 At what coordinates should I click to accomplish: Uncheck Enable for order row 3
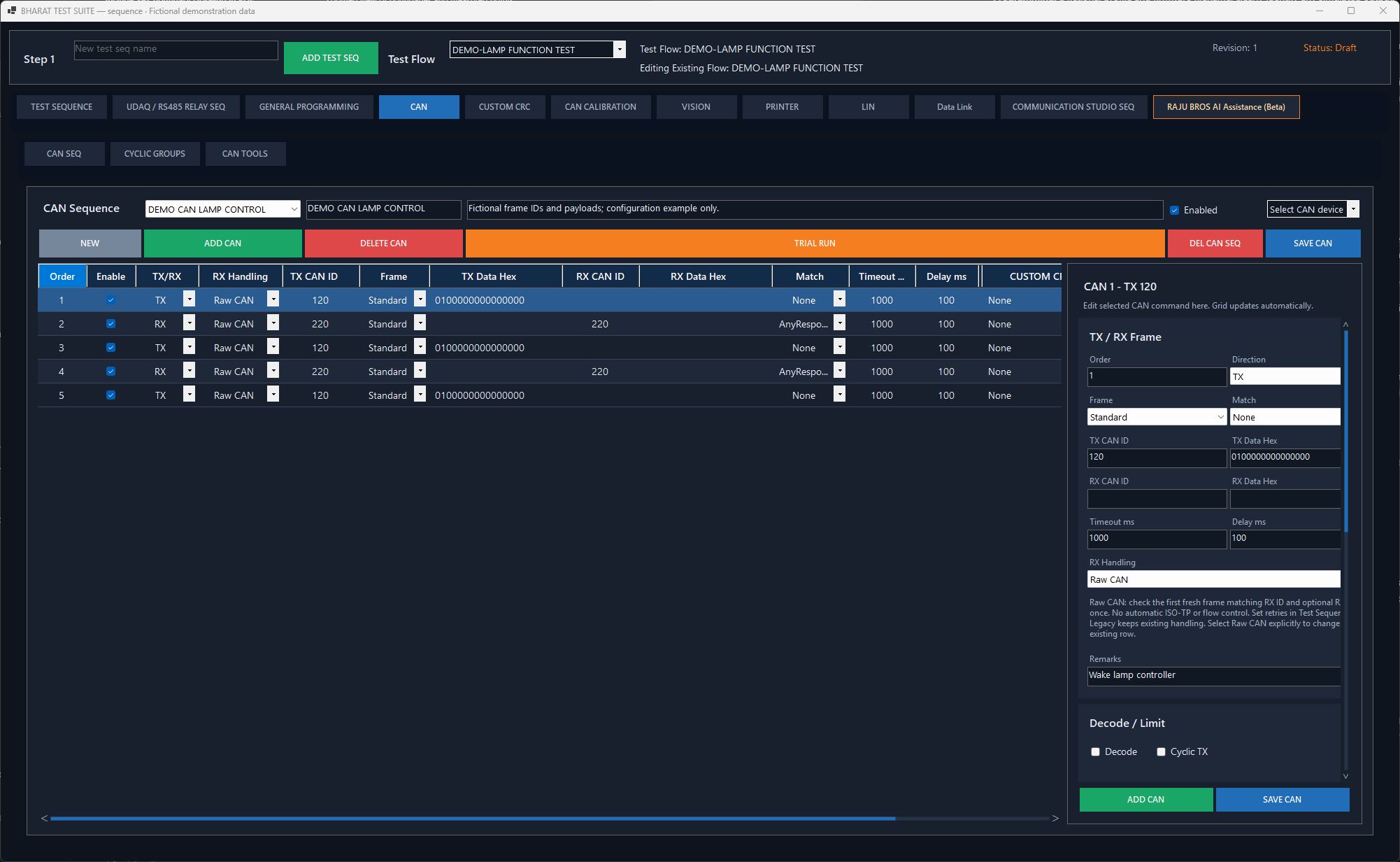coord(110,348)
